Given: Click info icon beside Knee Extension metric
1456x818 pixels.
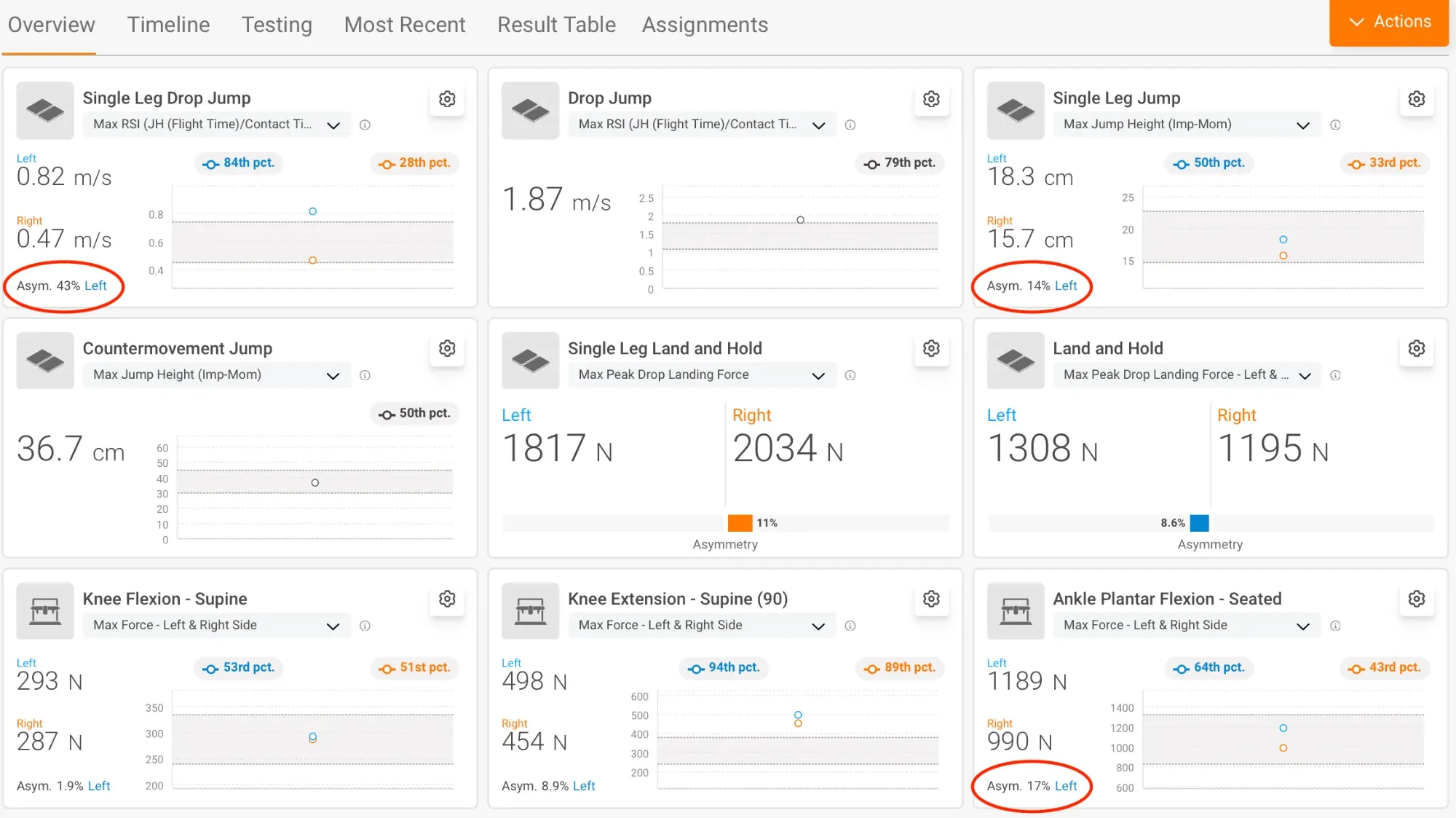Looking at the screenshot, I should 850,626.
